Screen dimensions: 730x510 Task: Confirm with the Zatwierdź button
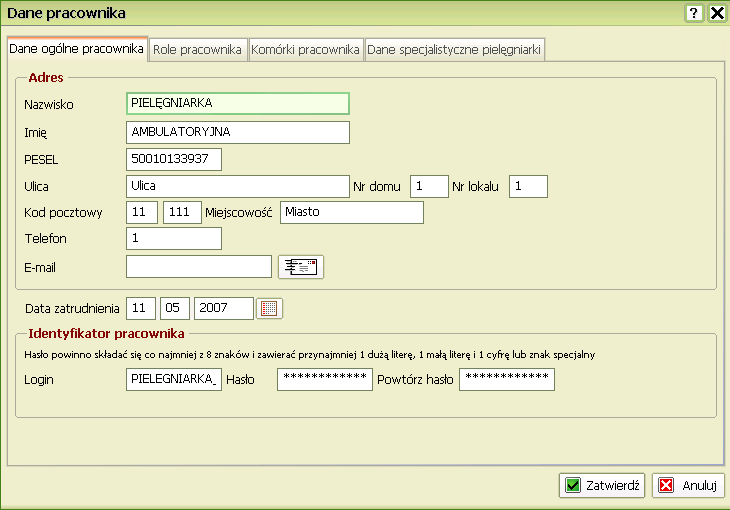point(602,485)
